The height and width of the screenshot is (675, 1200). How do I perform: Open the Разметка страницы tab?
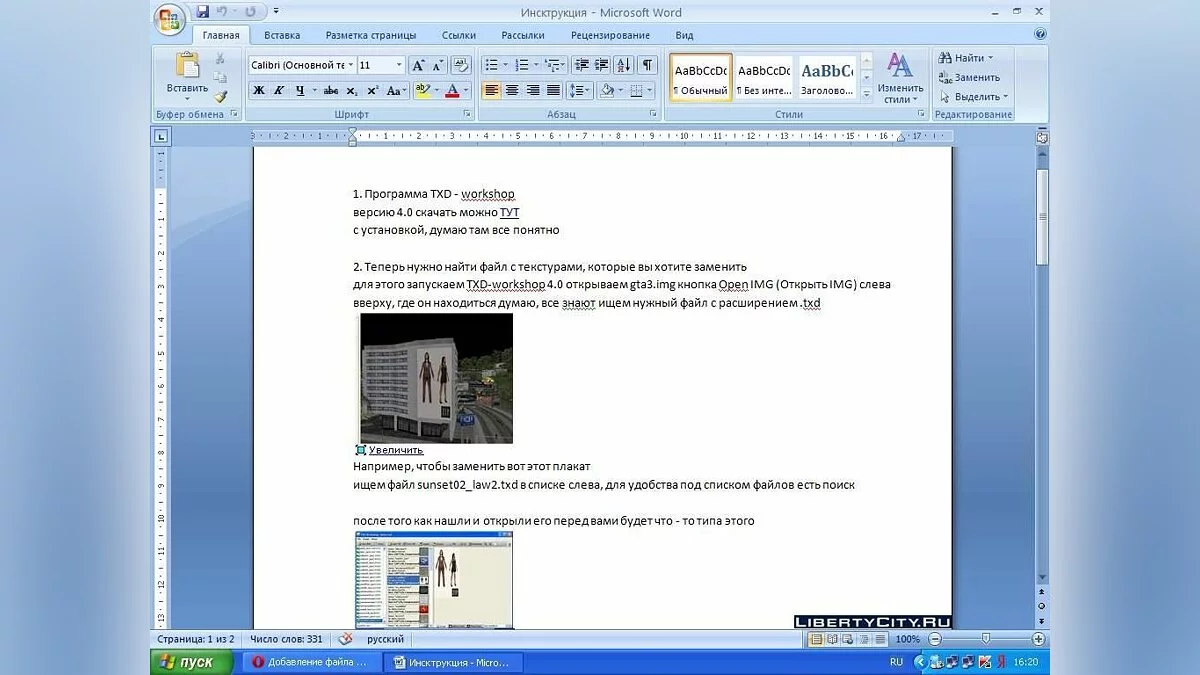(x=371, y=35)
